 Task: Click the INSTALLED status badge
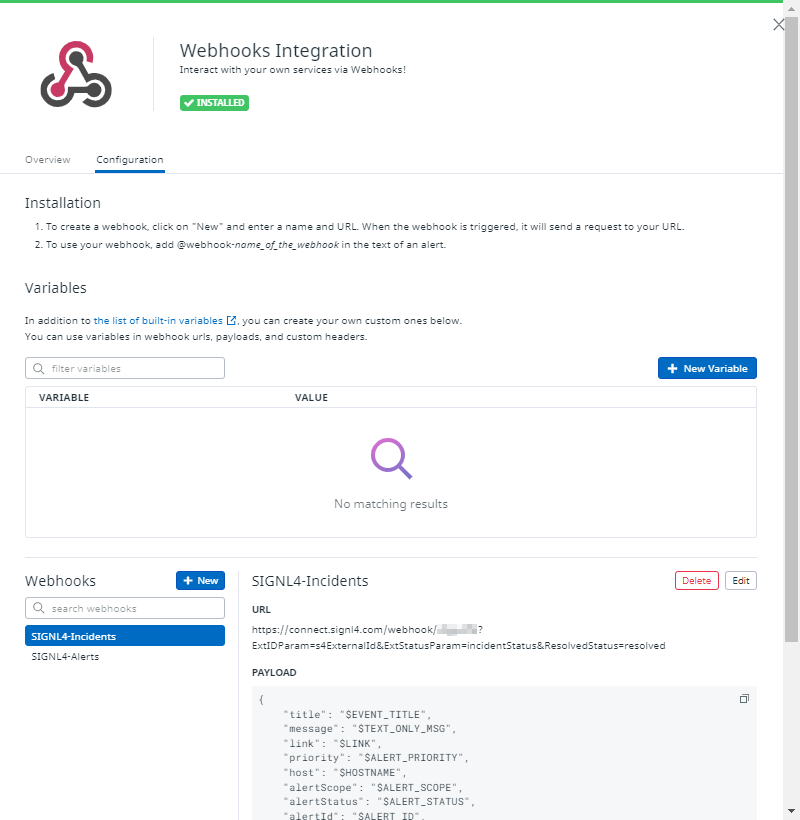214,102
